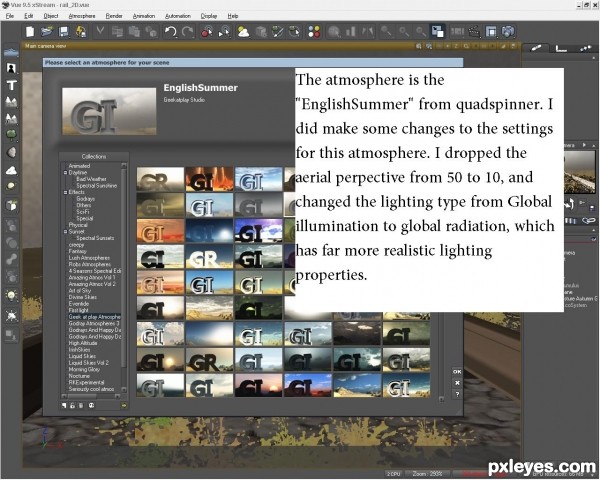Click the cloud icon in left sidebar
This screenshot has width=600, height=480.
click(x=11, y=170)
